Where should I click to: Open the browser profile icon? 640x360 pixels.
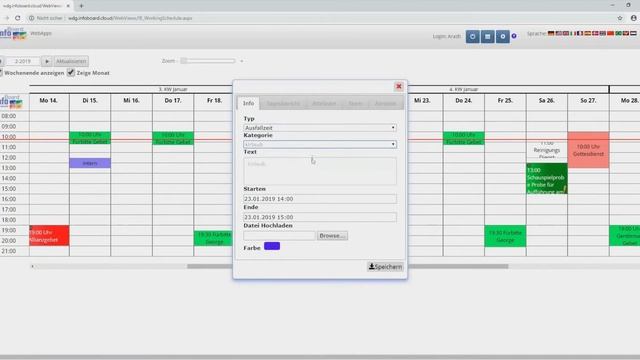(633, 18)
